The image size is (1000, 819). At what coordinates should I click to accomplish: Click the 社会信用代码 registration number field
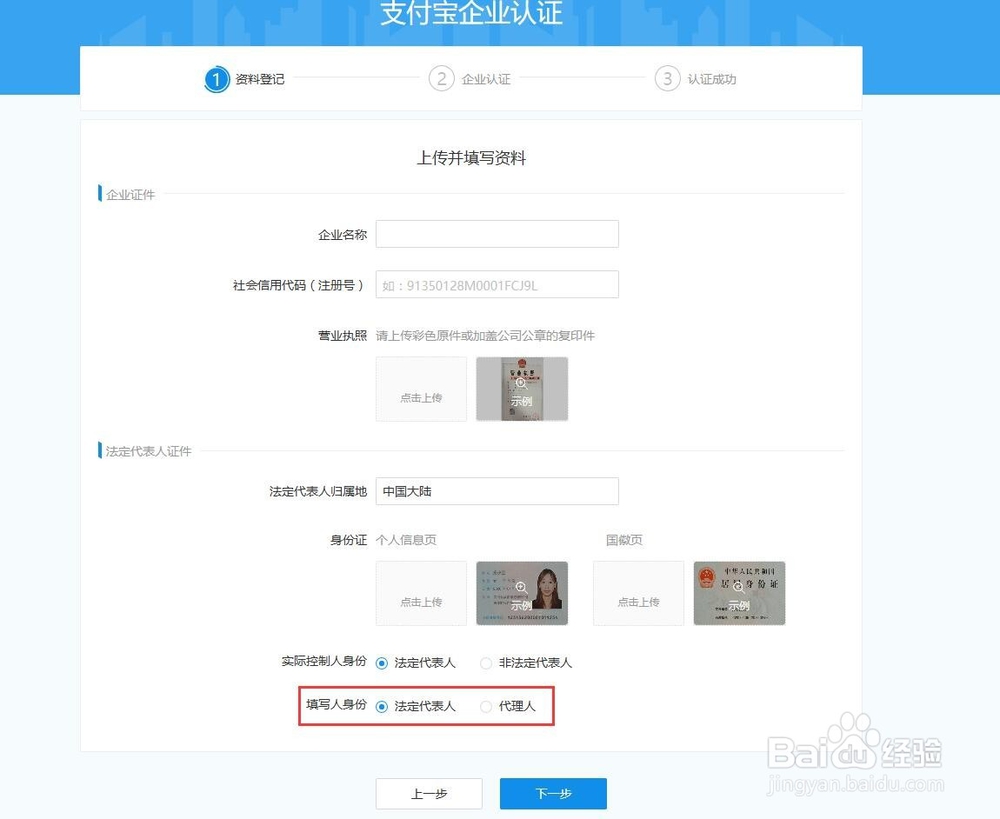click(497, 284)
